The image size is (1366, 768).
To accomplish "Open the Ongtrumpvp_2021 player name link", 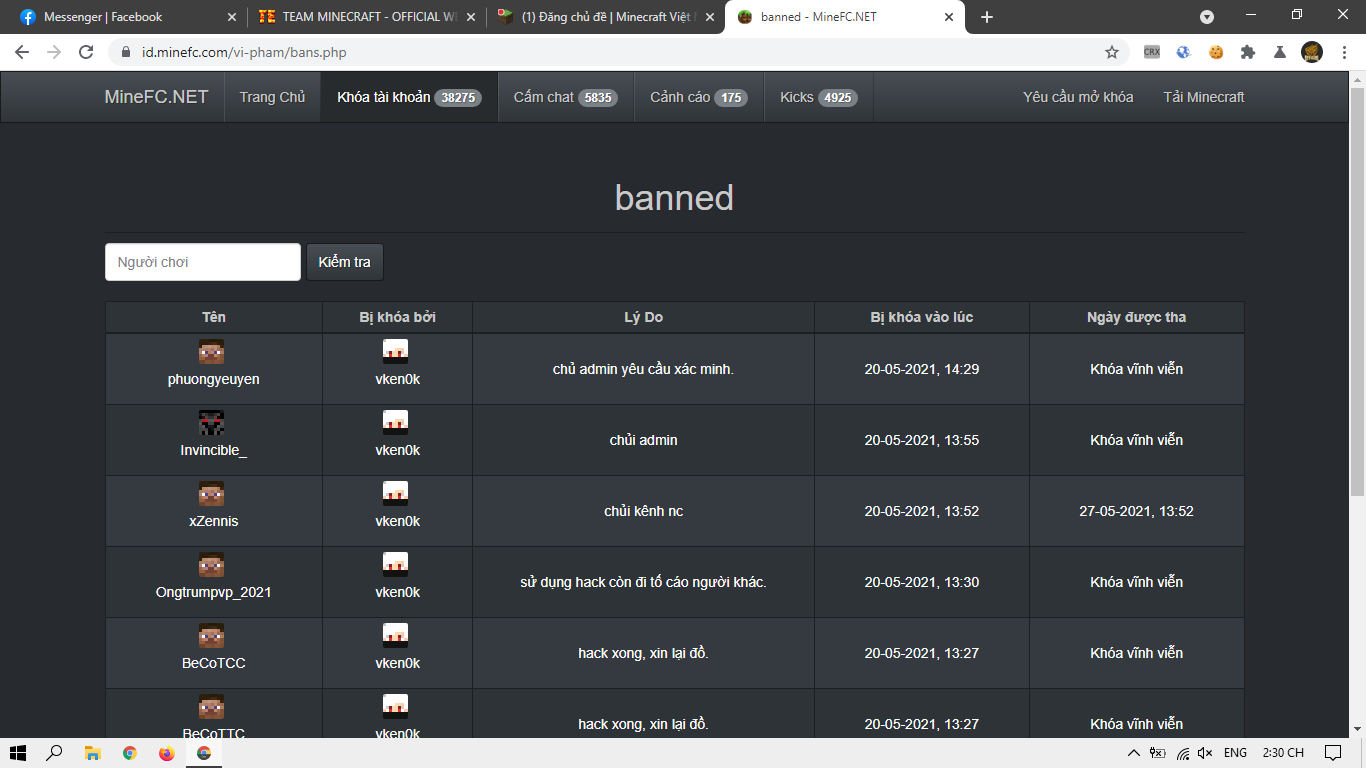I will [213, 592].
